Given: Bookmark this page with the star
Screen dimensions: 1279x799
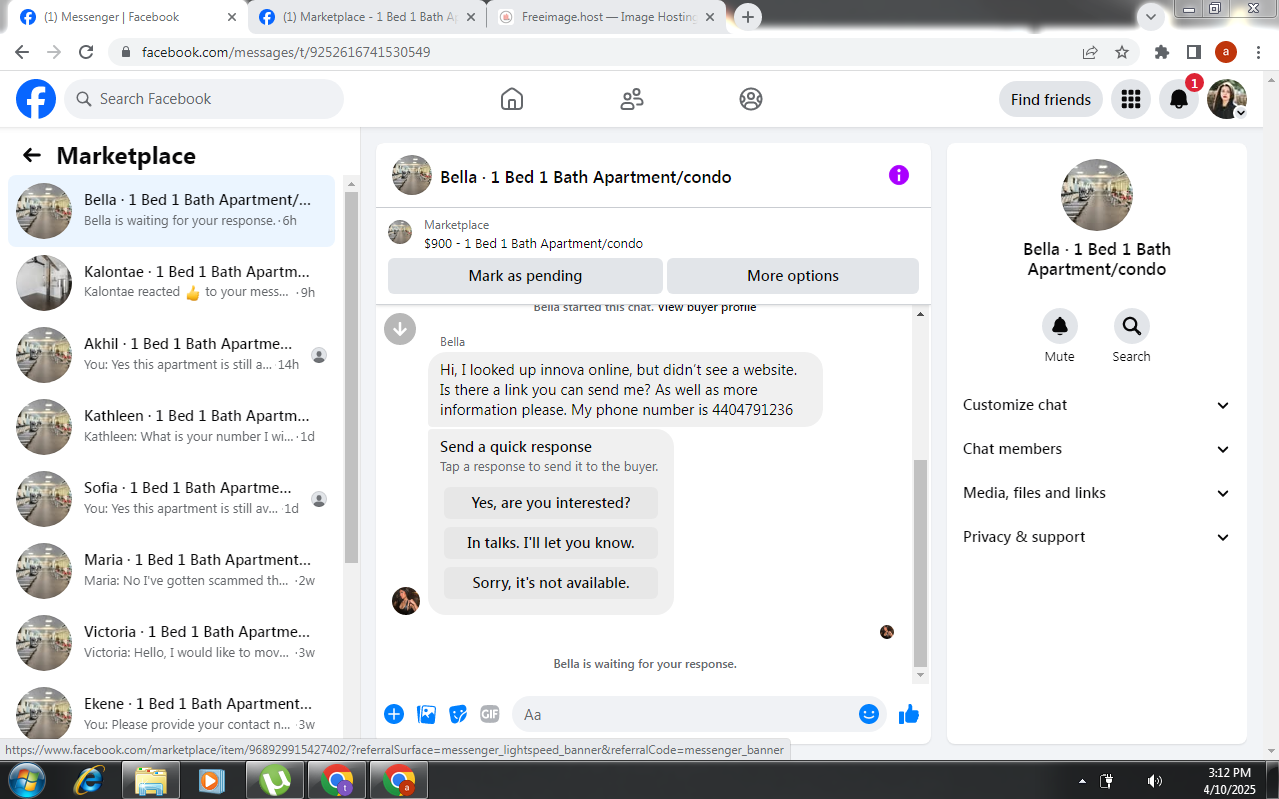Looking at the screenshot, I should [x=1122, y=52].
